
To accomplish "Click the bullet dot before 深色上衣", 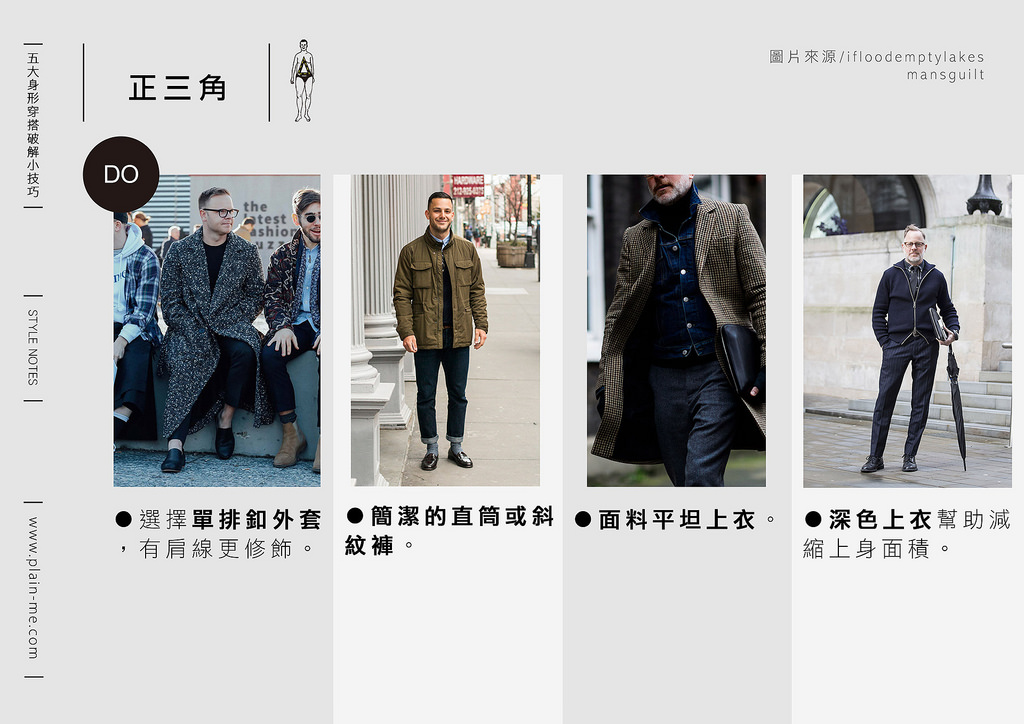I will click(813, 519).
